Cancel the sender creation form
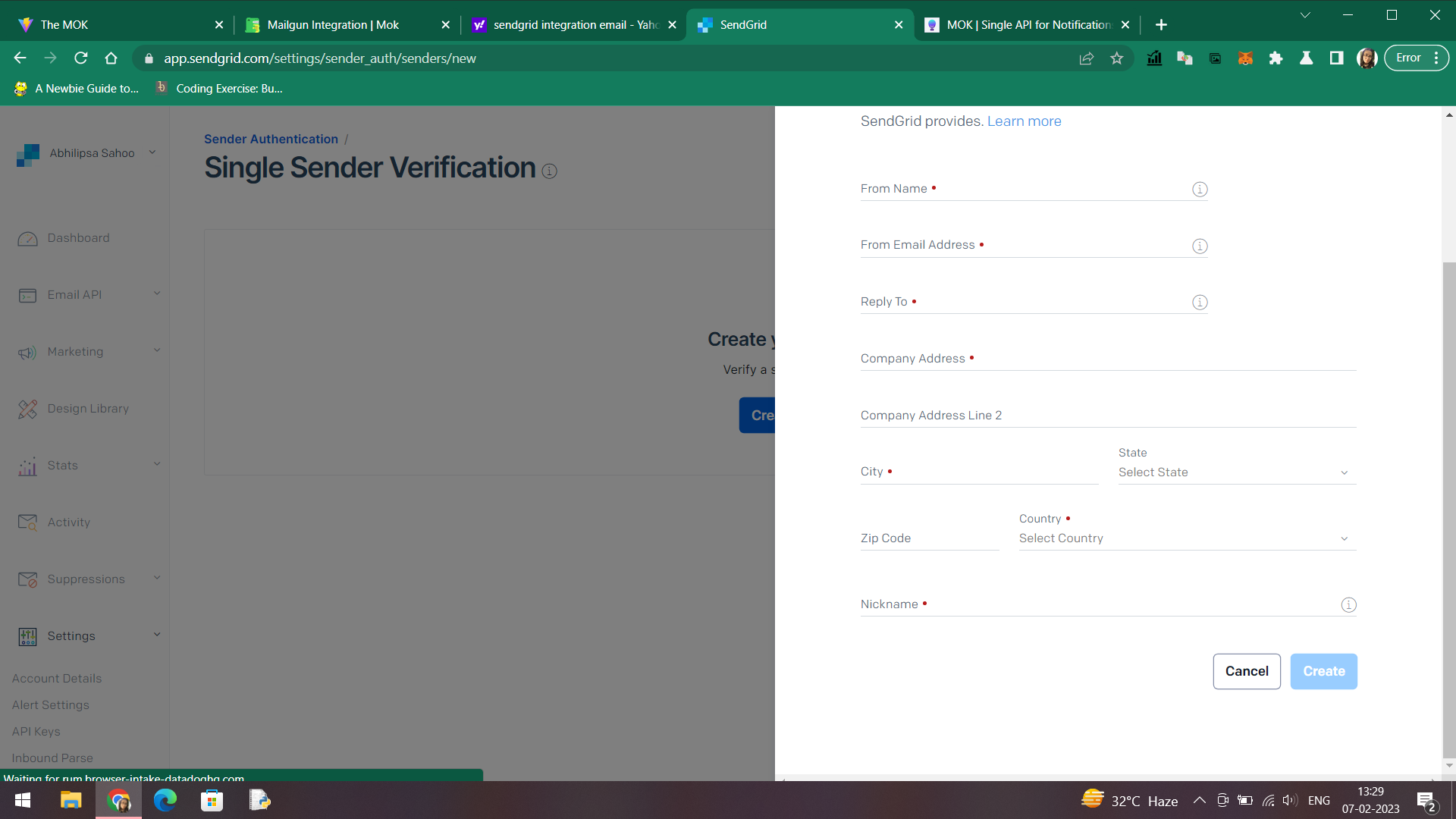Screen dimensions: 1456x819 [1246, 671]
